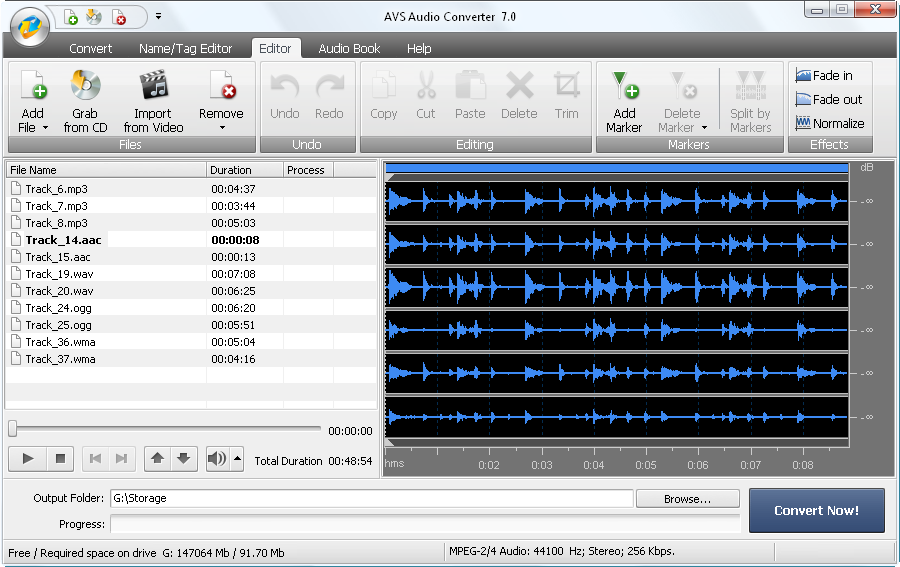
Task: Apply the Fade in effect
Action: 803,76
